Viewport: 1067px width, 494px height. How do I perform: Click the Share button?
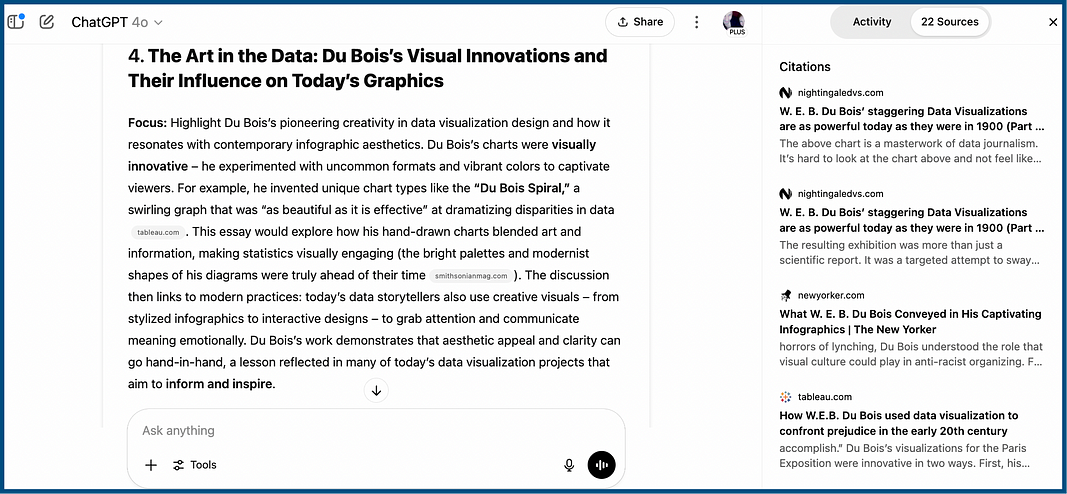tap(640, 22)
